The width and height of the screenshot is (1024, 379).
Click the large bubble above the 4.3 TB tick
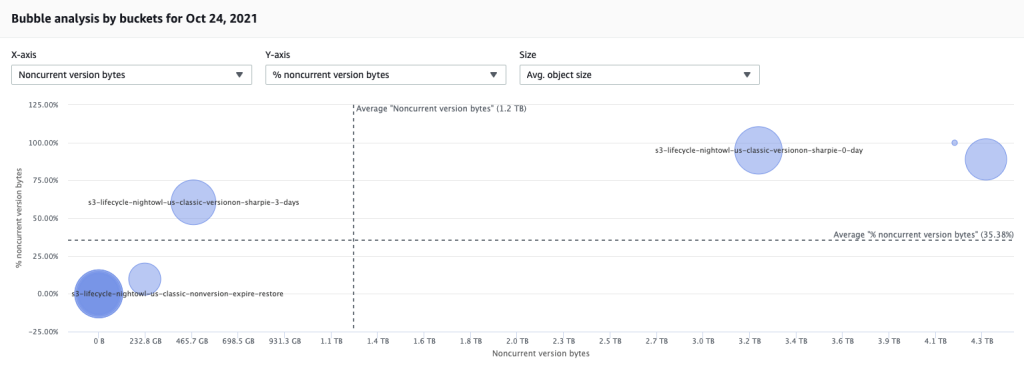coord(985,159)
